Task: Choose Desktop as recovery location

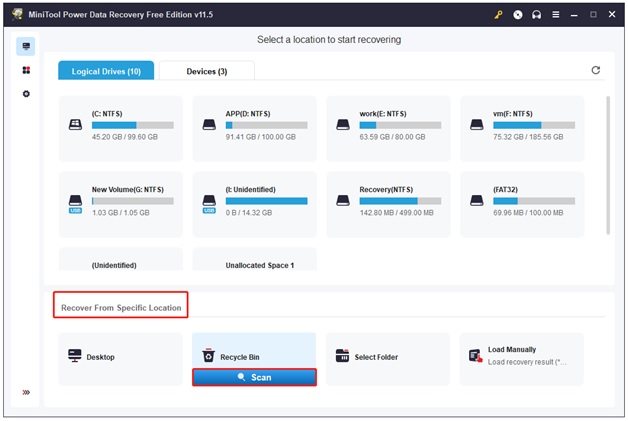Action: 120,358
